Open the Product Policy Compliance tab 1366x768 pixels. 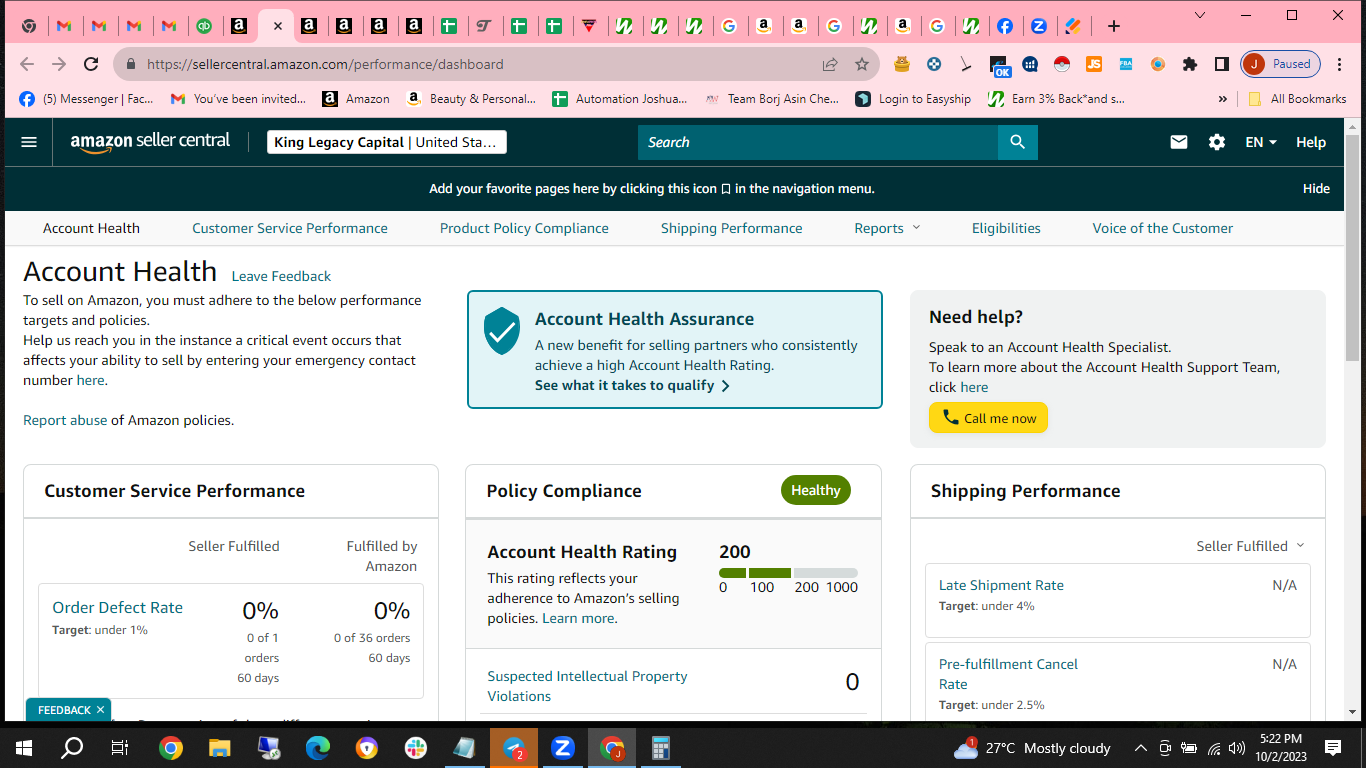point(524,228)
